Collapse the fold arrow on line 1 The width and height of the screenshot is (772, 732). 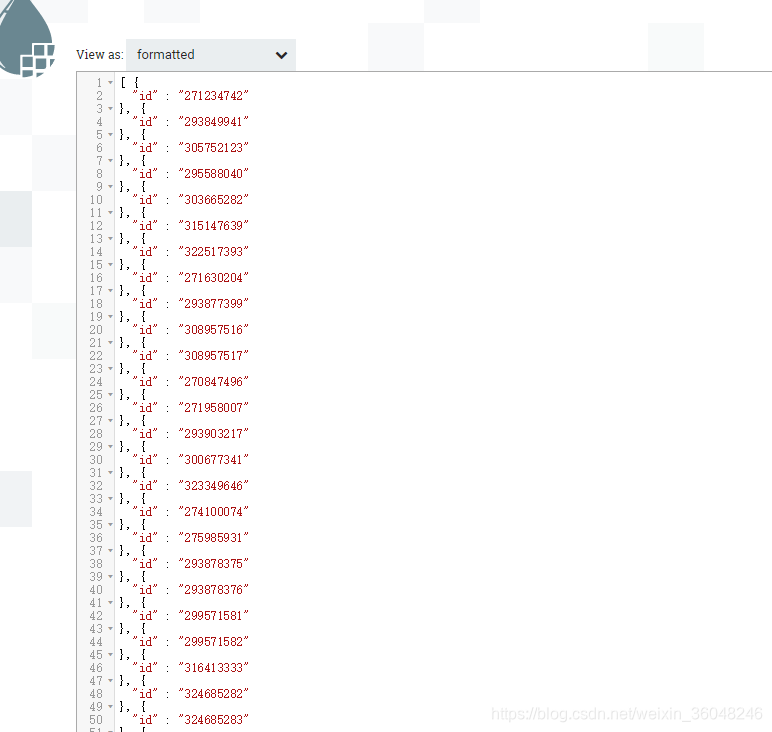tap(110, 83)
